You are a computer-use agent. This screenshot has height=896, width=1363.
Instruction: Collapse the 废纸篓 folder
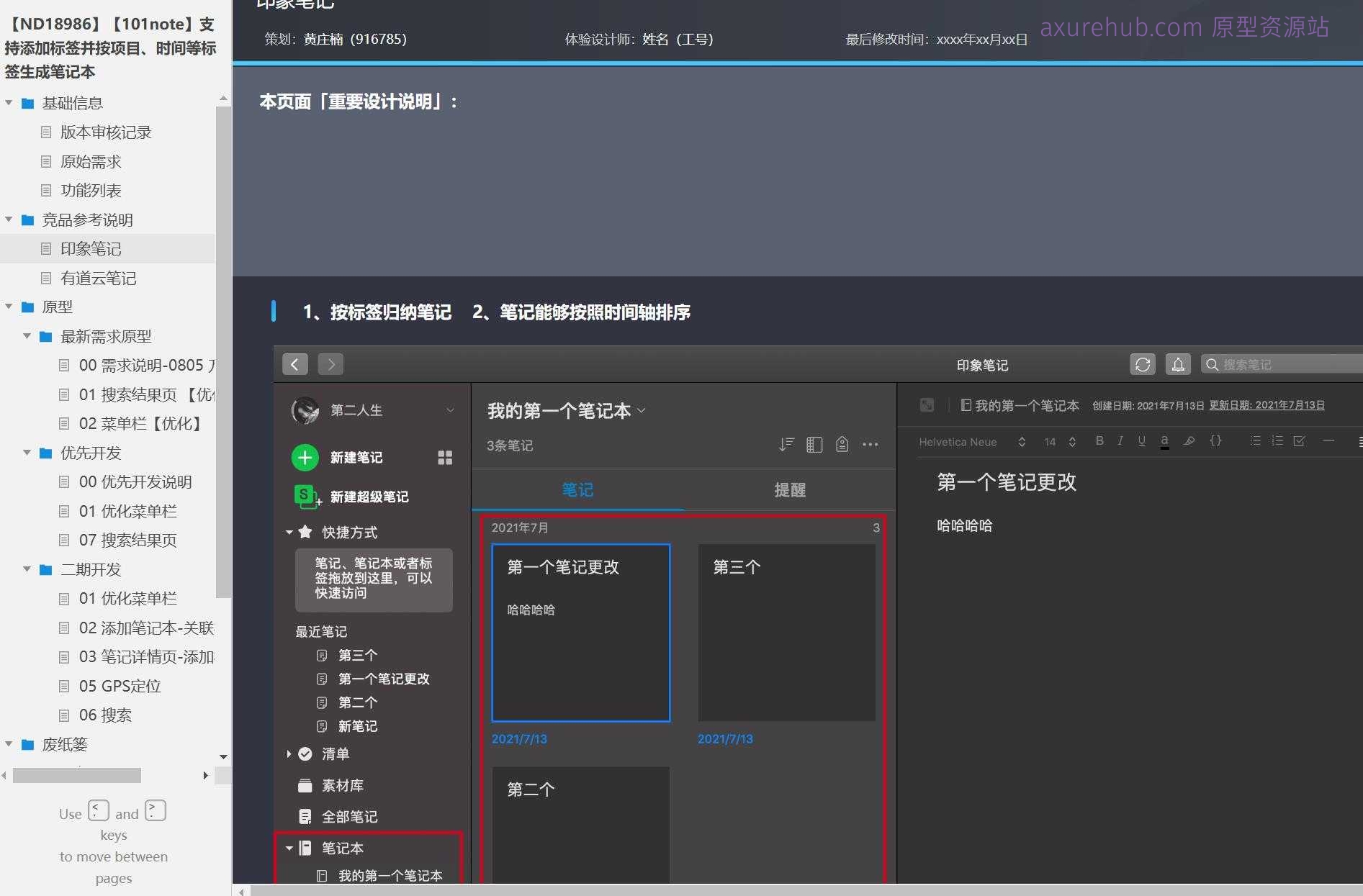[9, 744]
